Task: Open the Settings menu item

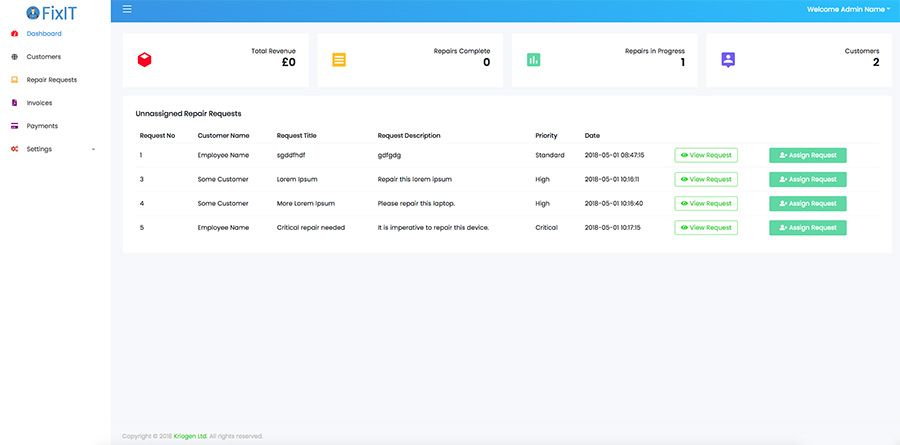Action: tap(39, 149)
